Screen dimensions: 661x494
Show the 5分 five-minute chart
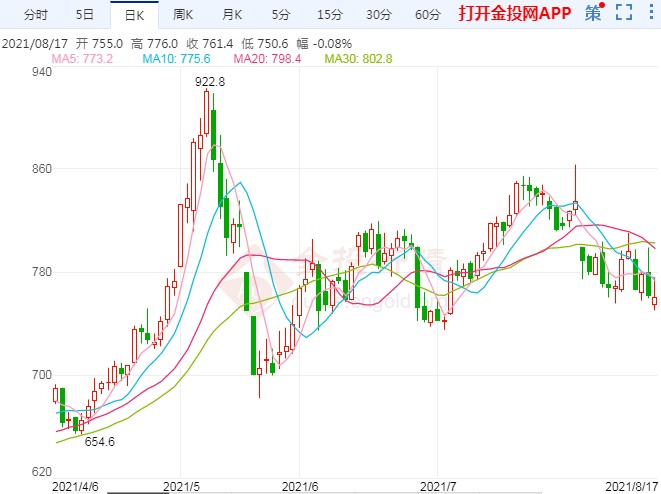(x=280, y=15)
